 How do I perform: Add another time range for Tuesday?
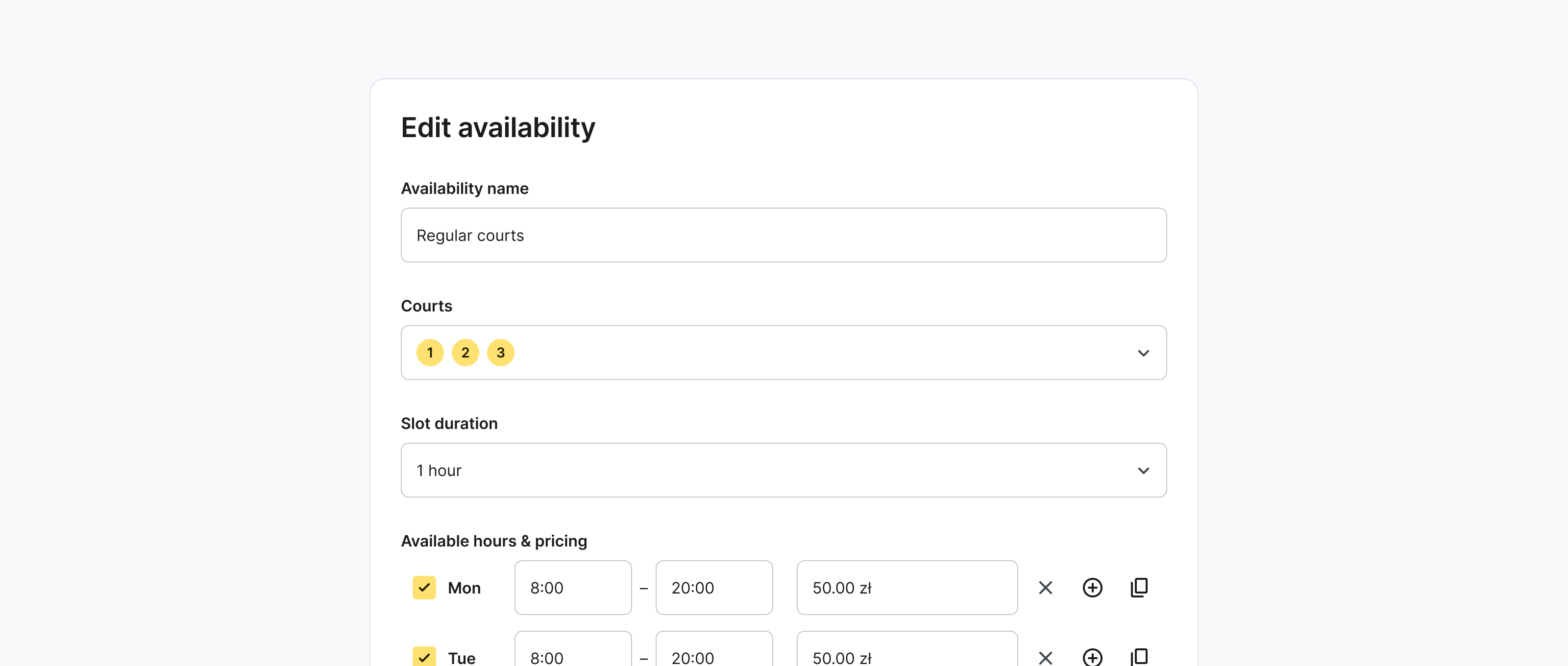click(x=1092, y=657)
